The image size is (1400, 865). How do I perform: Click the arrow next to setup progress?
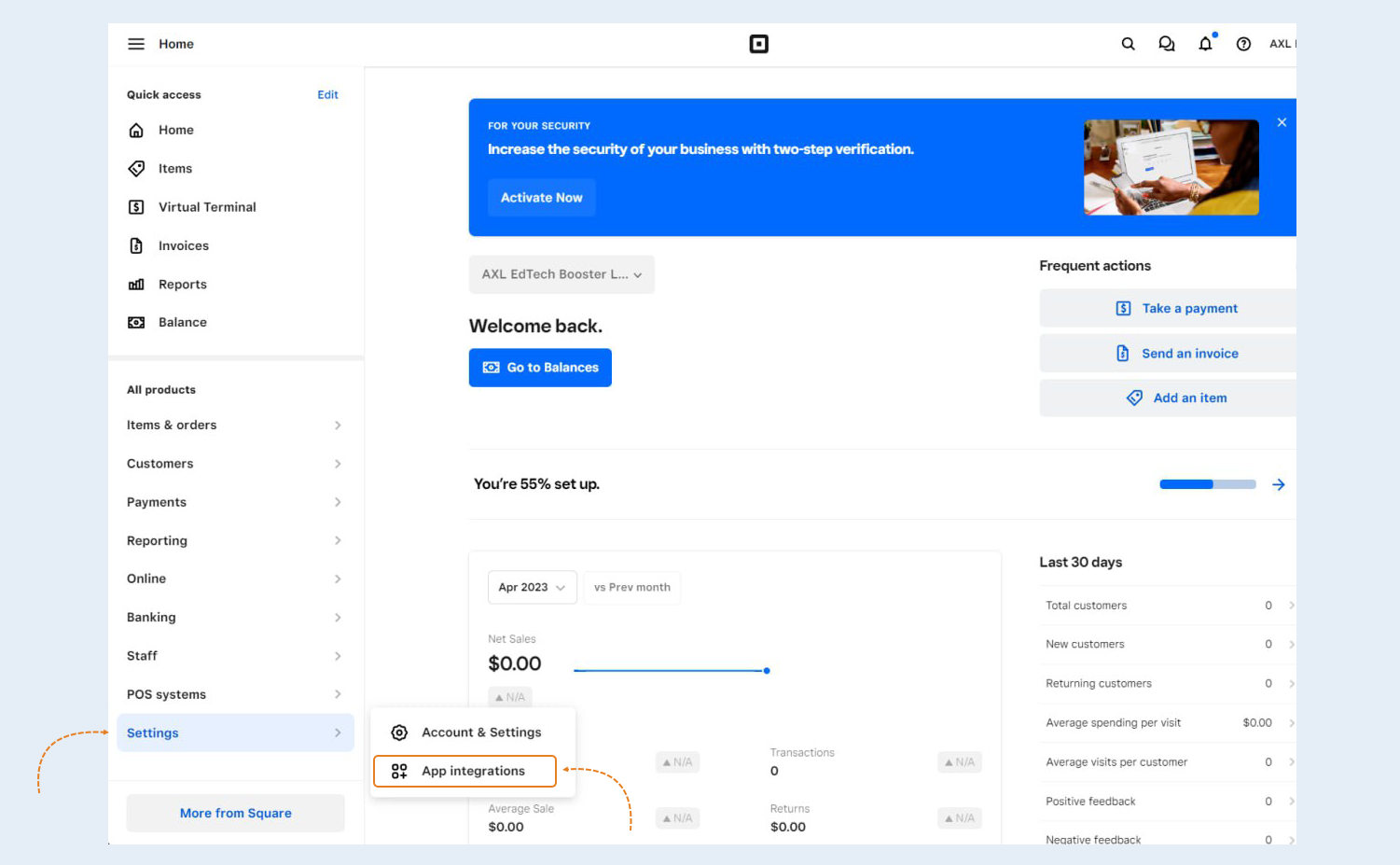point(1278,484)
